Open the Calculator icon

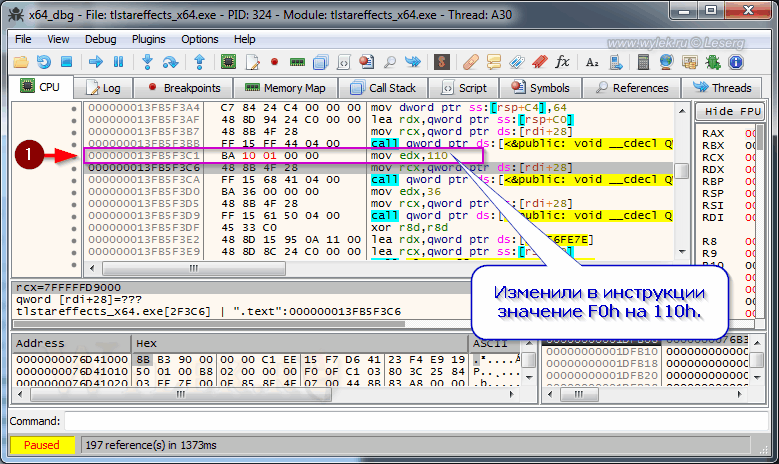[x=643, y=62]
